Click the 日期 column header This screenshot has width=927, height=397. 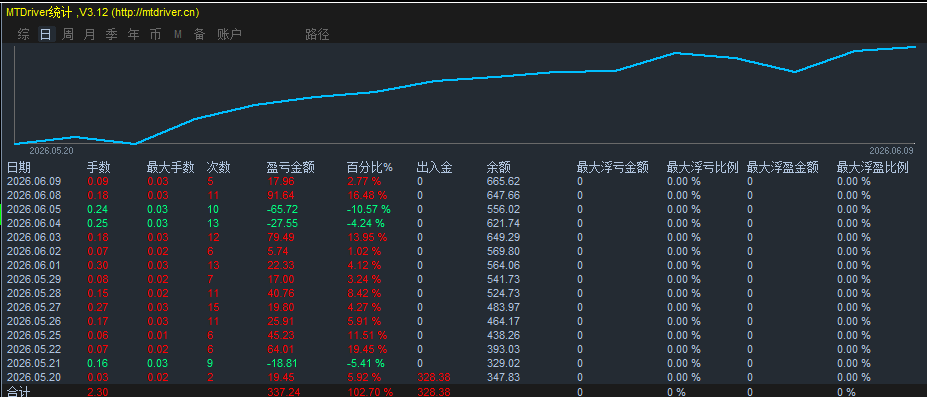[x=19, y=168]
